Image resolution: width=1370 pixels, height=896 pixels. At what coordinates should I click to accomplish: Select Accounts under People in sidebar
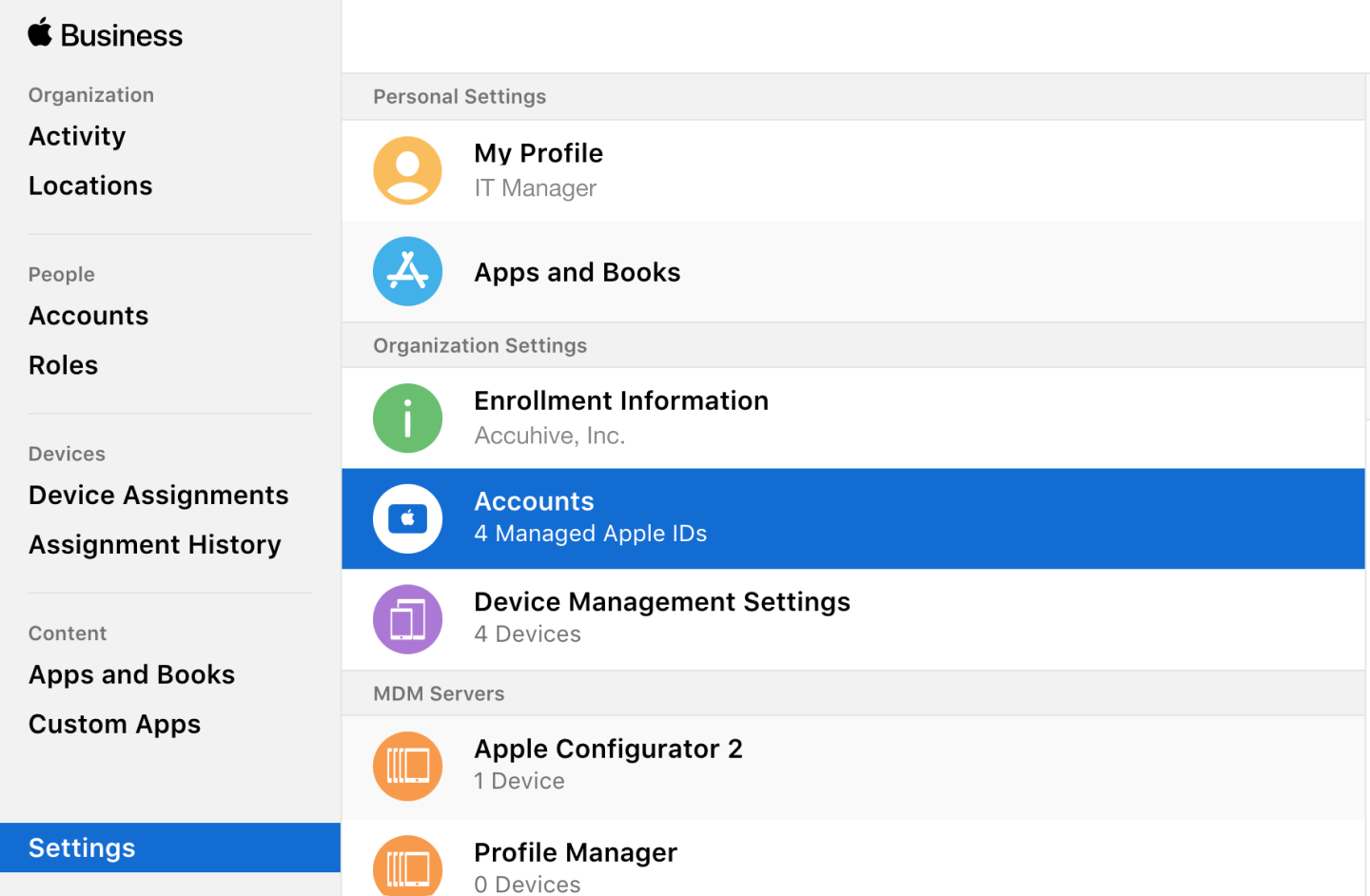[x=88, y=315]
